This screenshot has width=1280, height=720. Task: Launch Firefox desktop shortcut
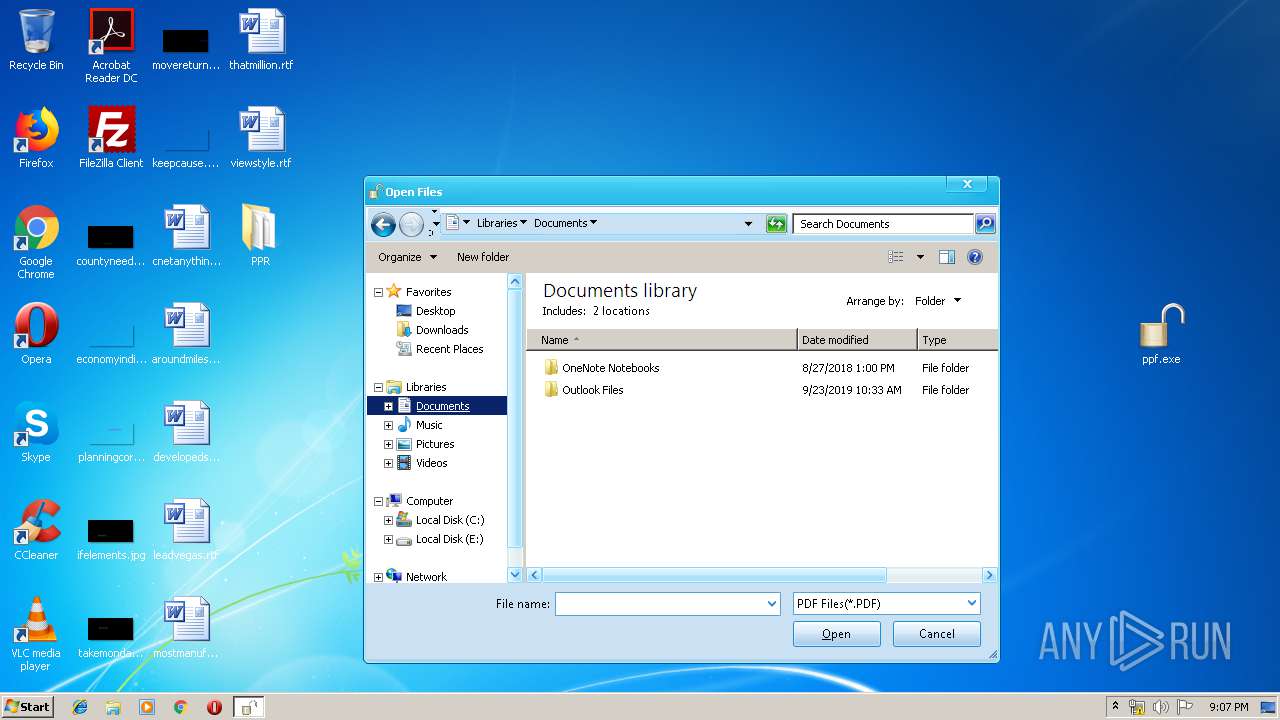[x=36, y=138]
